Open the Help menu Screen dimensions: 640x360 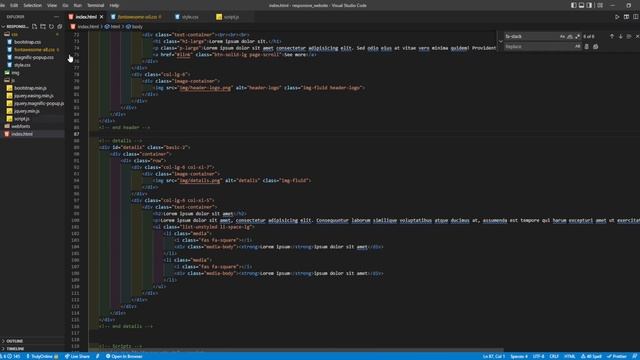pos(114,5)
